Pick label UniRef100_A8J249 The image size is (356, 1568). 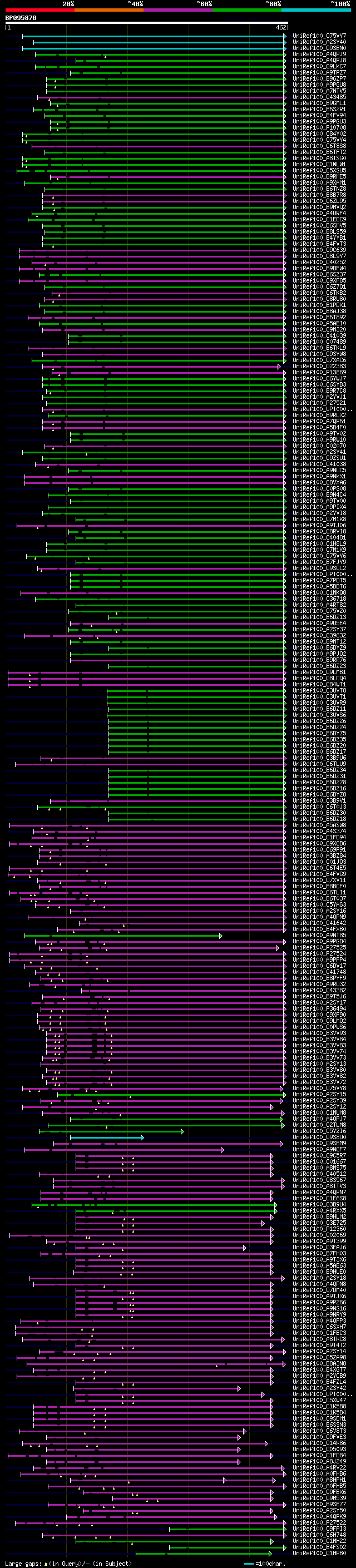pos(319,1462)
